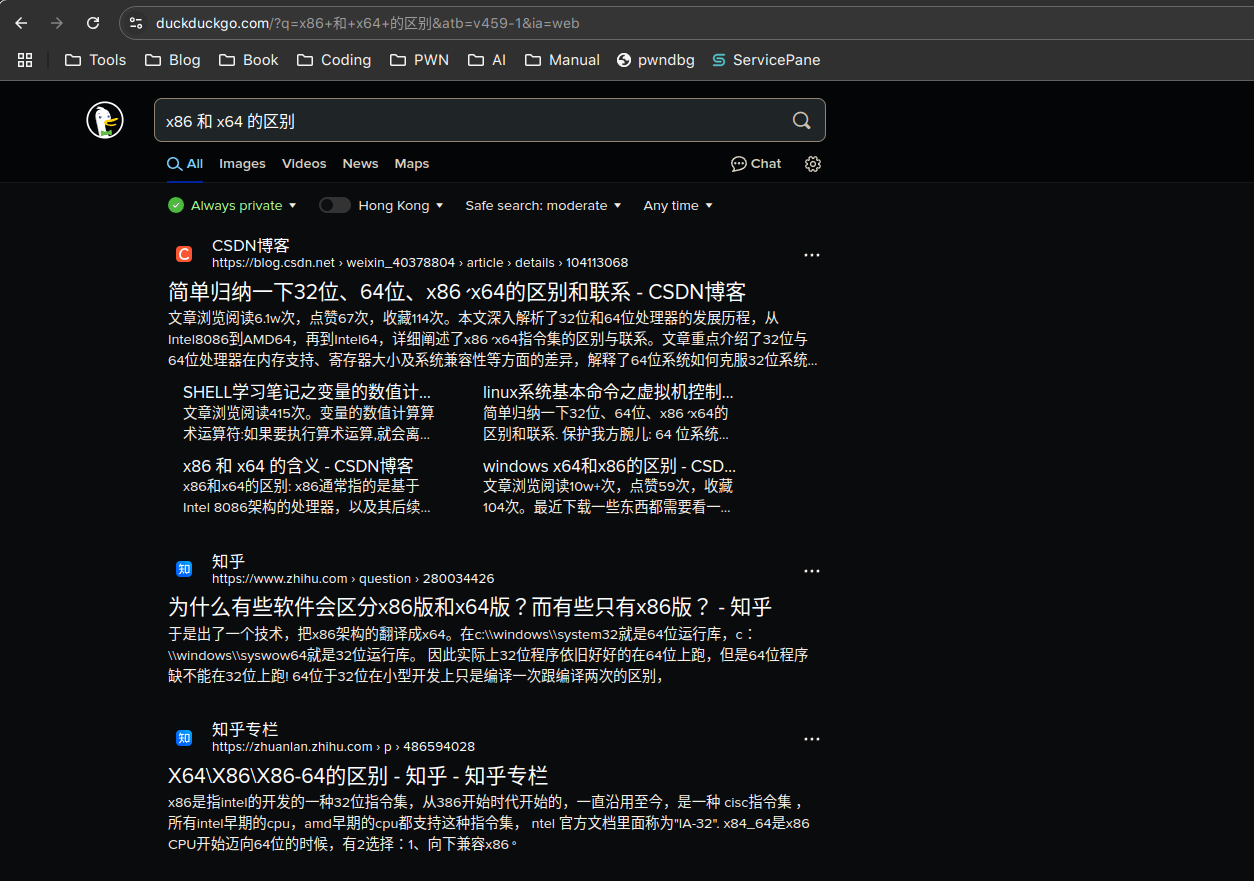1254x881 pixels.
Task: Open the zhuanlan.zhihu.com URL
Action: pyautogui.click(x=343, y=746)
